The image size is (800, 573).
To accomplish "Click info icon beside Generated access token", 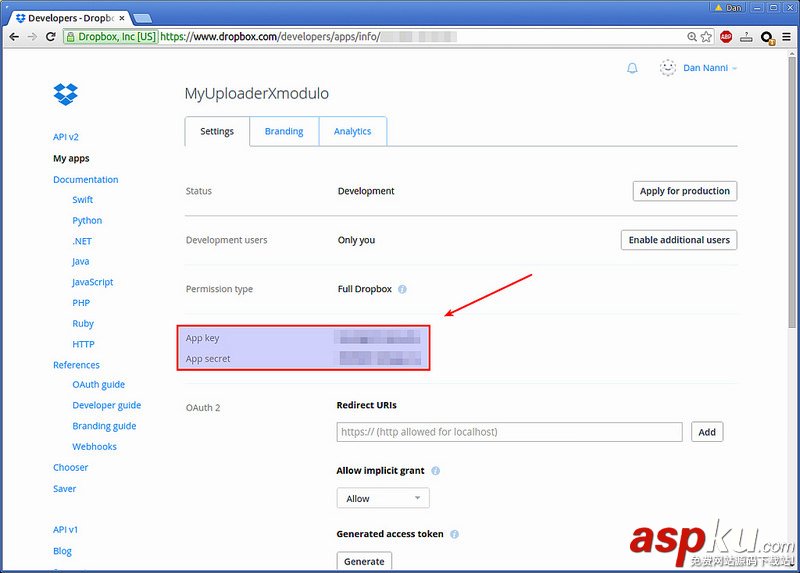I will pos(454,534).
